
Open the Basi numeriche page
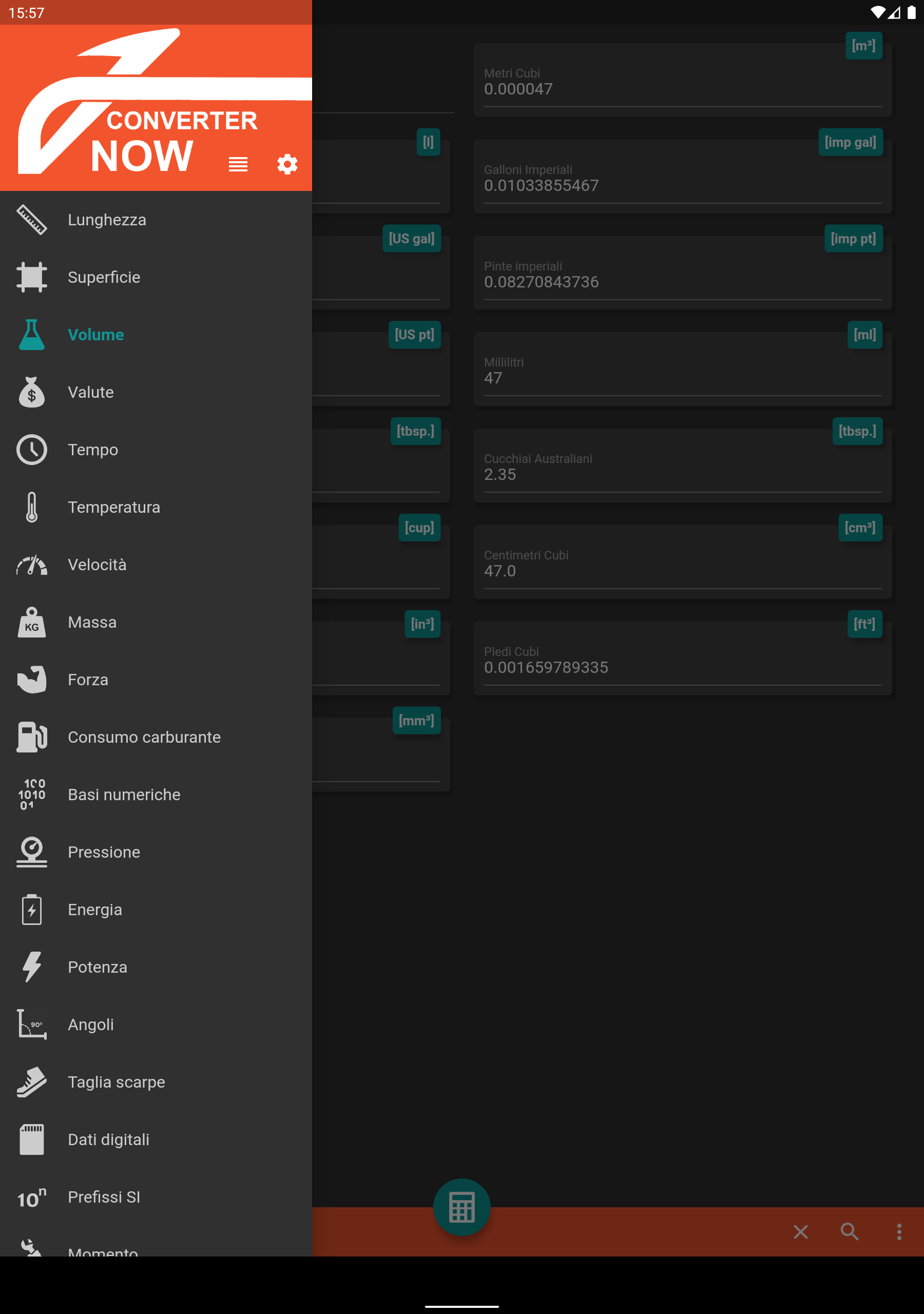click(124, 795)
